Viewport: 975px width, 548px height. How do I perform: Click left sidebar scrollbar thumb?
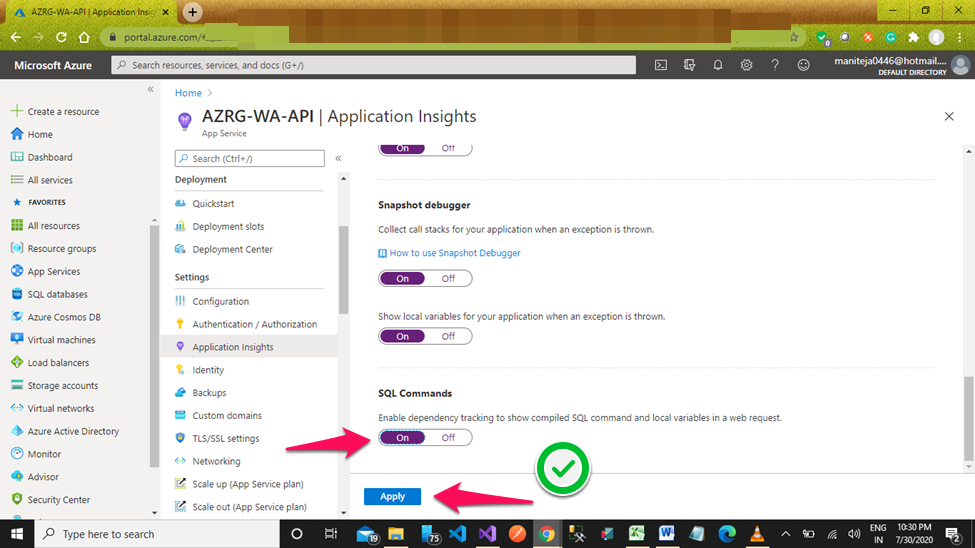click(154, 345)
